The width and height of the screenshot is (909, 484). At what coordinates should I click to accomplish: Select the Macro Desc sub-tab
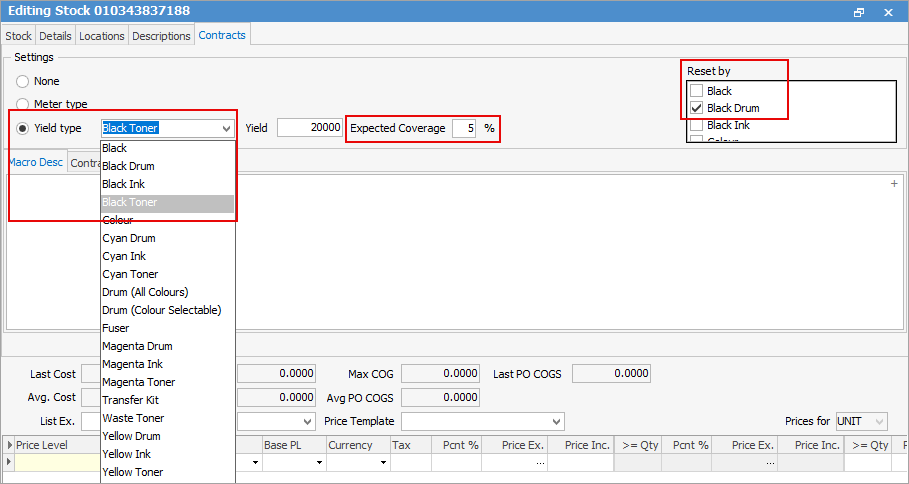point(36,162)
